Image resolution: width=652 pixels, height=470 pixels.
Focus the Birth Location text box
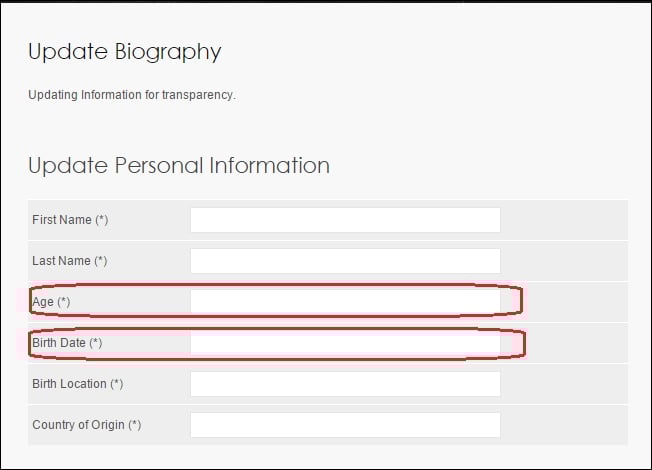345,384
